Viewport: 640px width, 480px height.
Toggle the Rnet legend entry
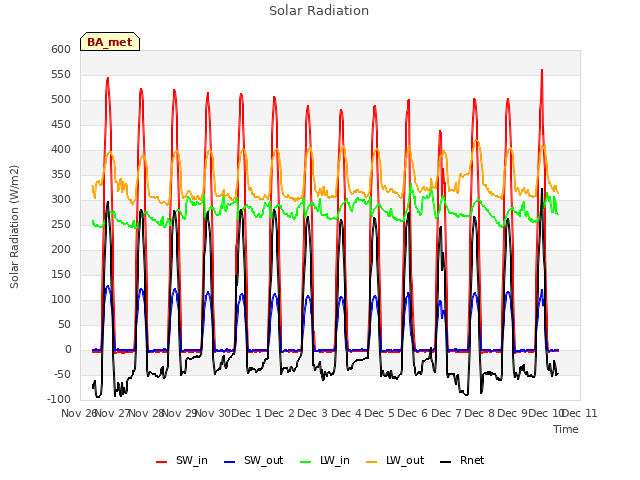click(462, 460)
